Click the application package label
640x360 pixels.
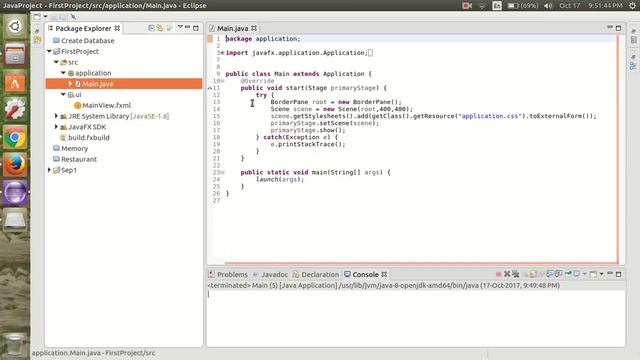(93, 73)
